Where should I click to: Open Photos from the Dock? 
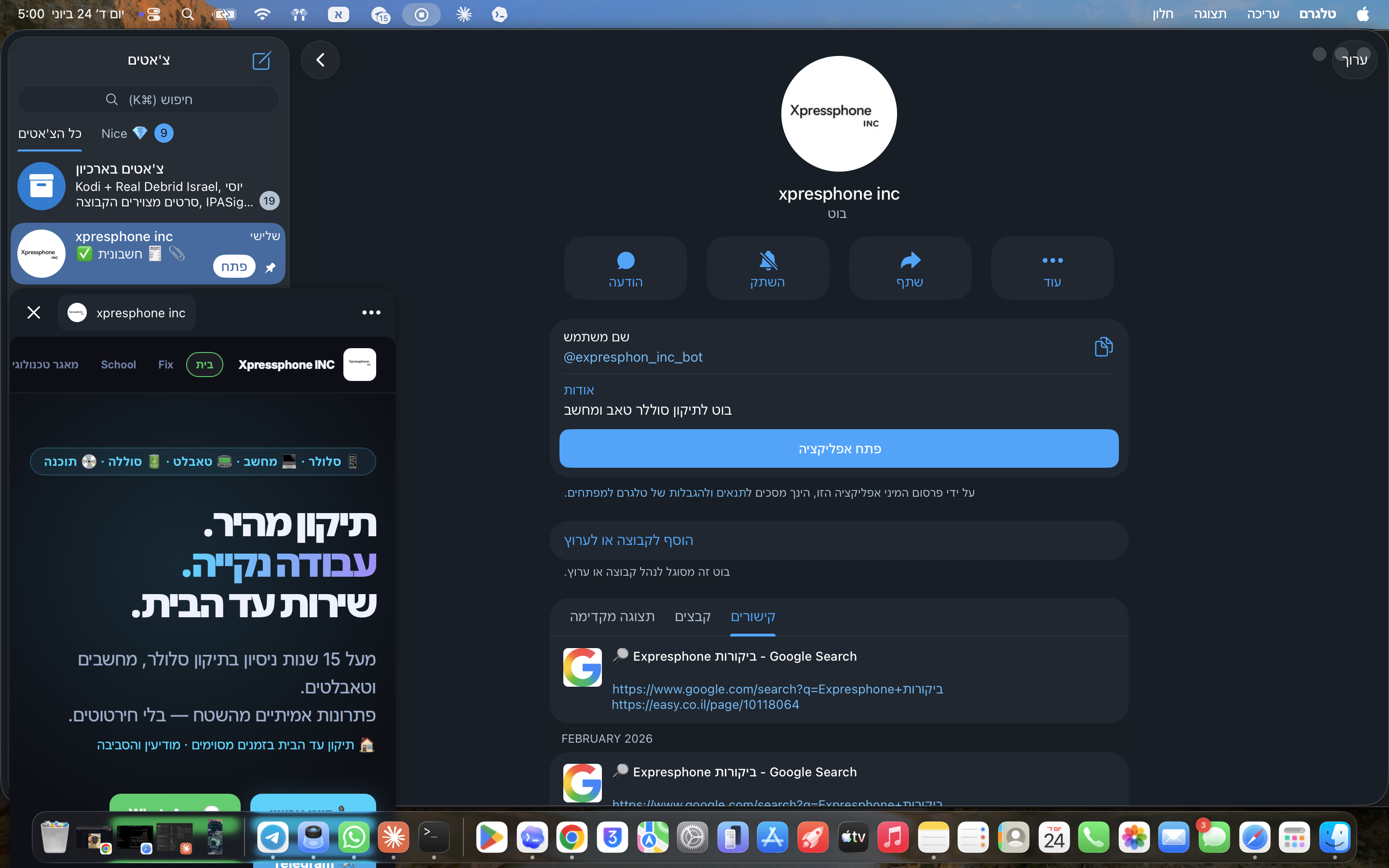[1133, 838]
